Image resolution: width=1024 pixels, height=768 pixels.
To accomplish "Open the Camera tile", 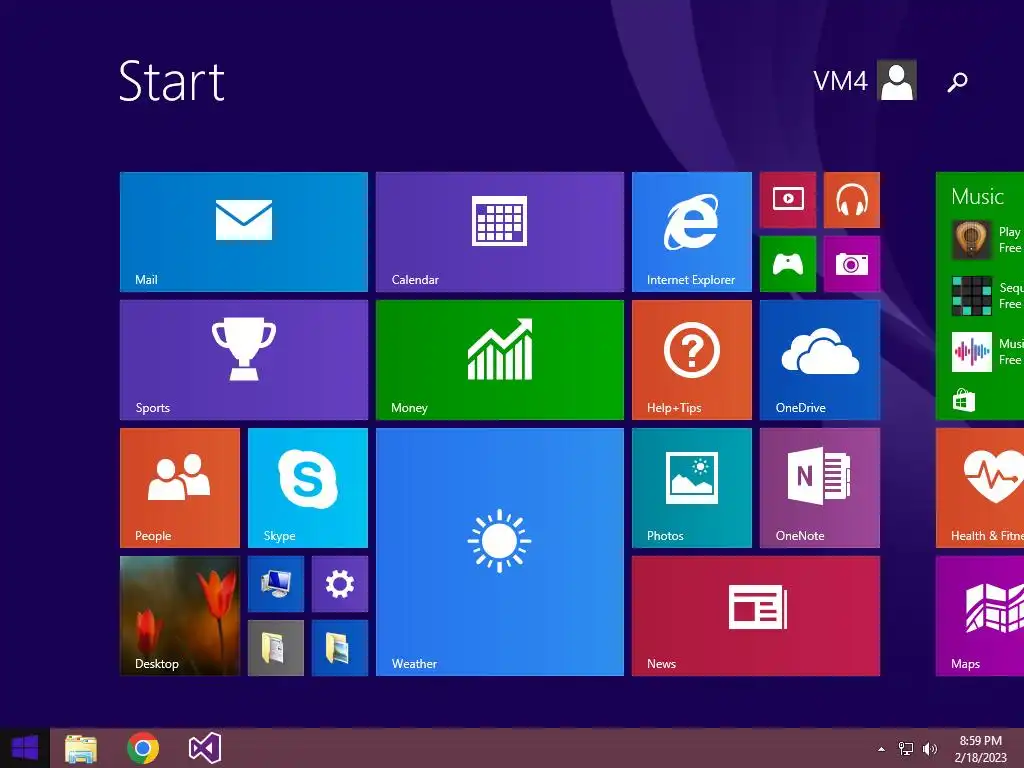I will click(852, 264).
